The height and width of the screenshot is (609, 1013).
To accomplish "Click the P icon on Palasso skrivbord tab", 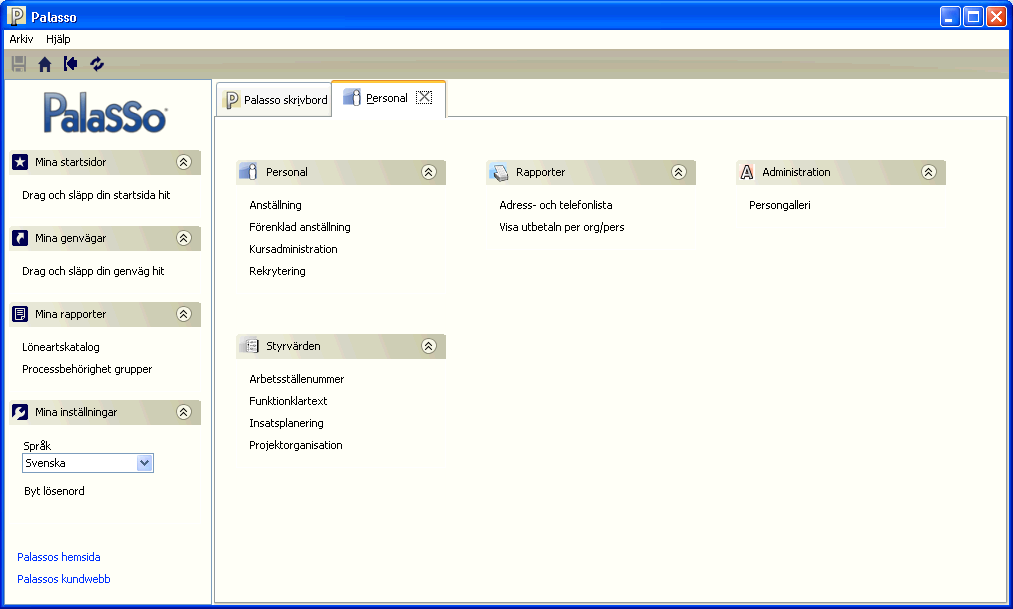I will click(x=231, y=100).
